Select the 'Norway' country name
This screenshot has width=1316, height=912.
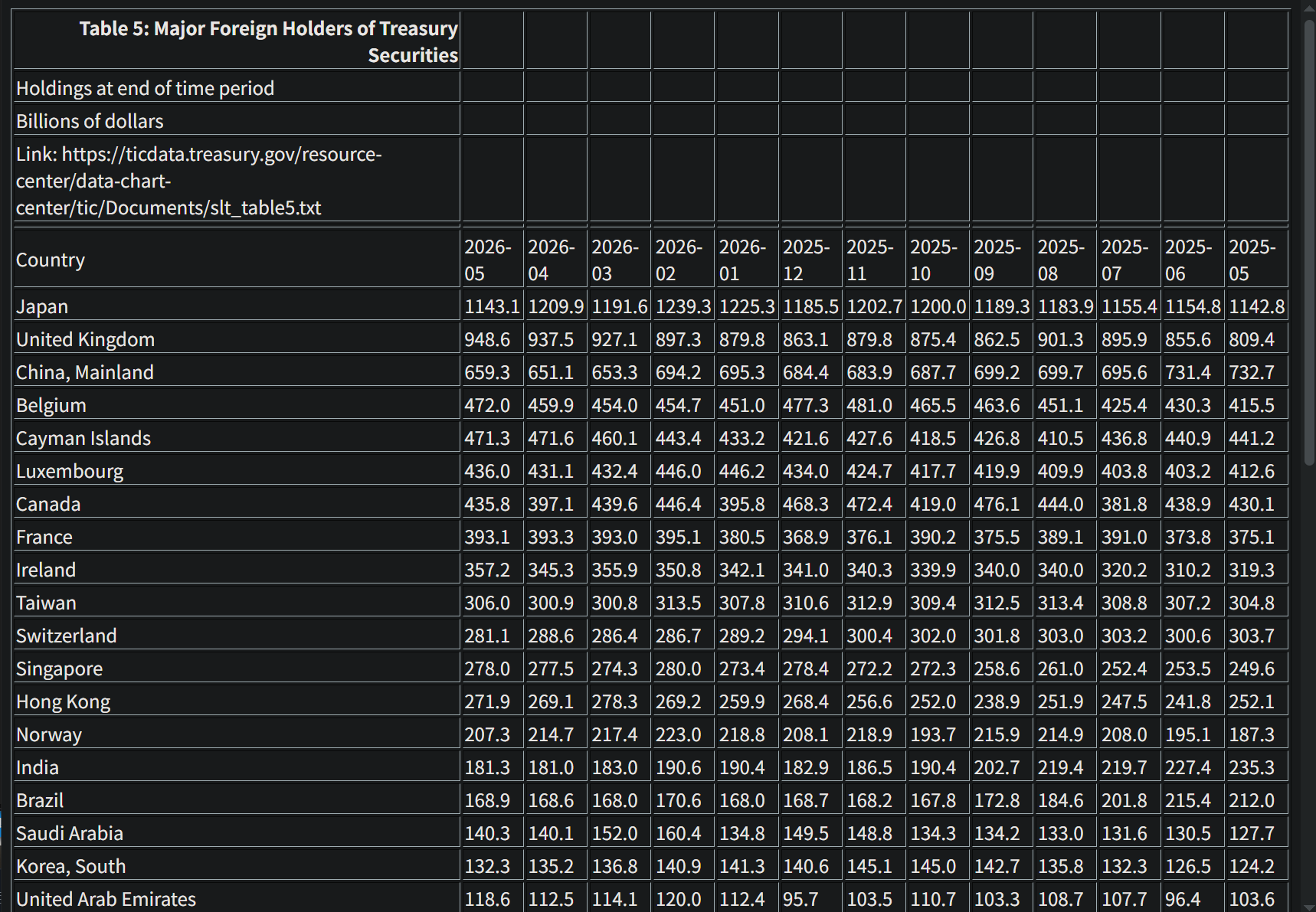tap(49, 734)
